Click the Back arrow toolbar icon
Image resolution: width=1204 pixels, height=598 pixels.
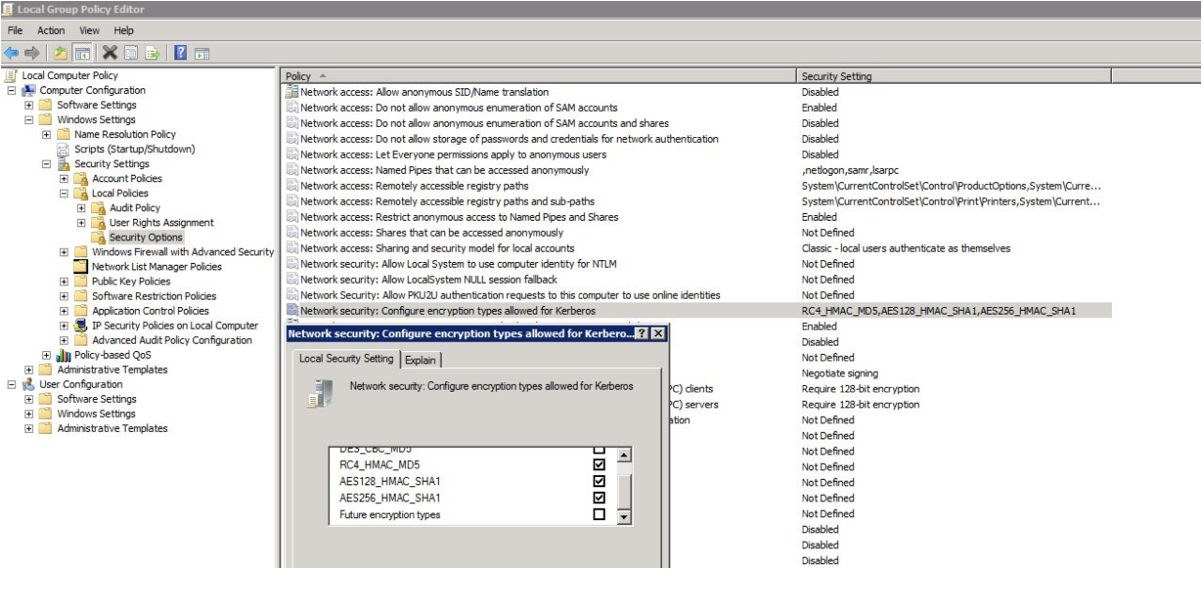pos(11,52)
